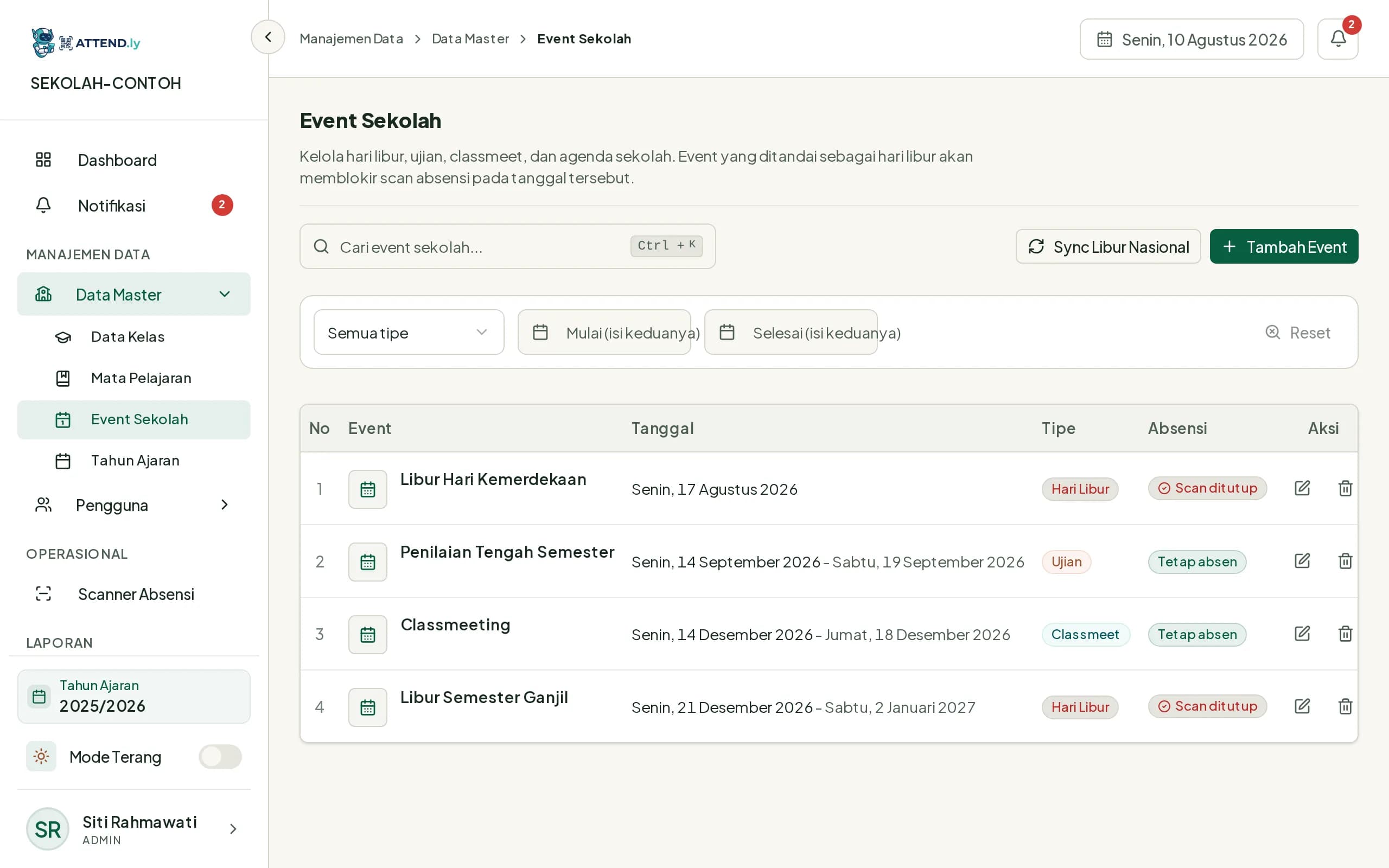
Task: Click the Tambah Event button
Action: point(1283,246)
